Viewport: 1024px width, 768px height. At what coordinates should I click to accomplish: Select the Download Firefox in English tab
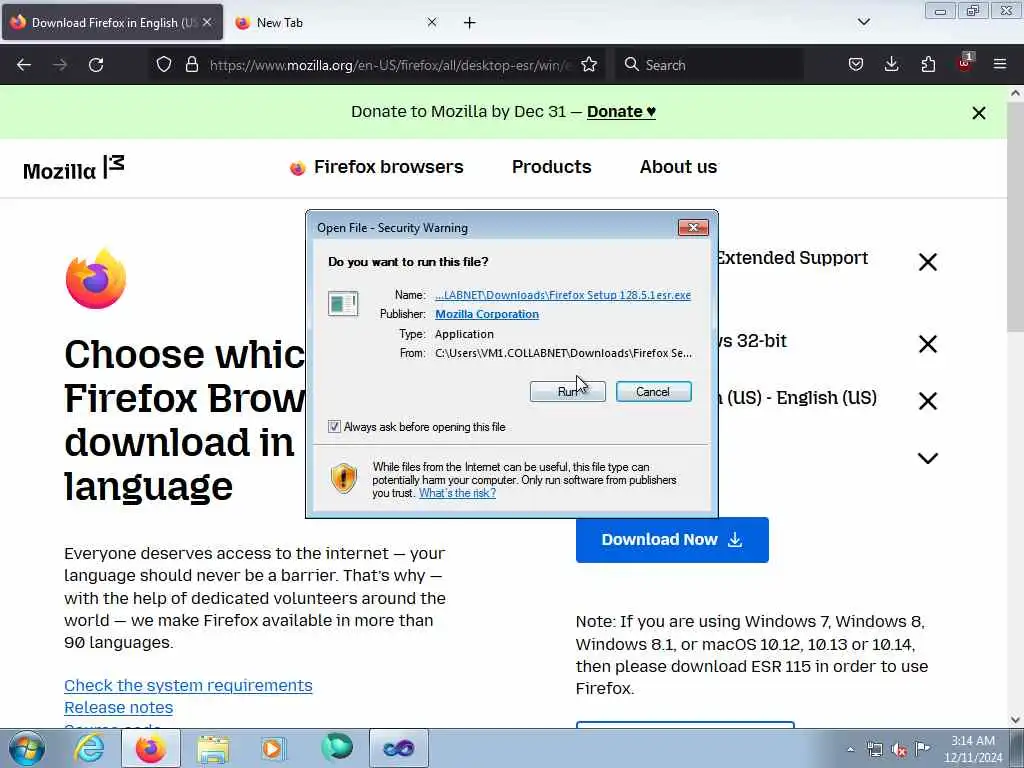click(x=112, y=23)
